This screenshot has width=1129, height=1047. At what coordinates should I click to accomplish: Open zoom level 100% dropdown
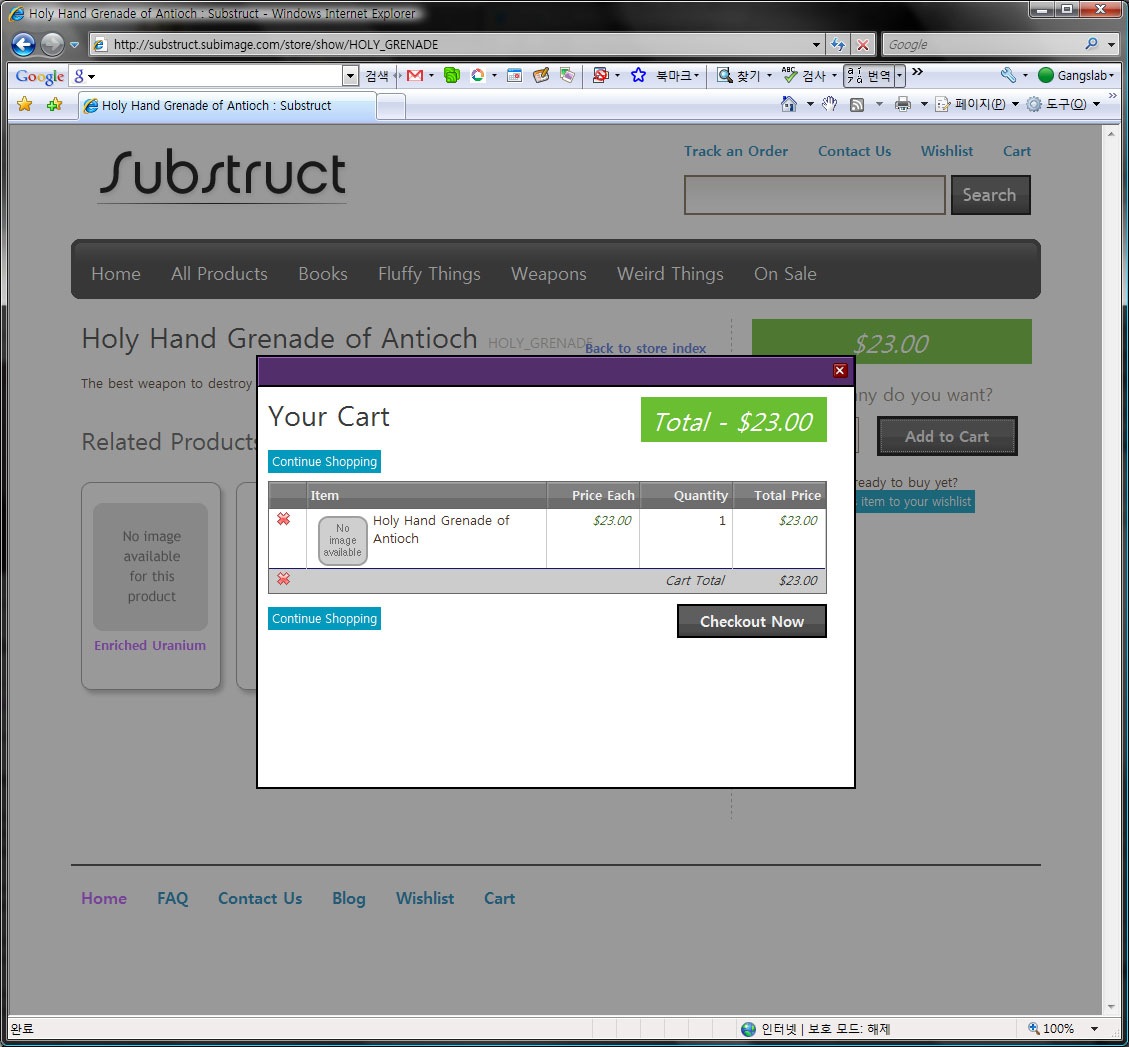click(x=1094, y=1029)
